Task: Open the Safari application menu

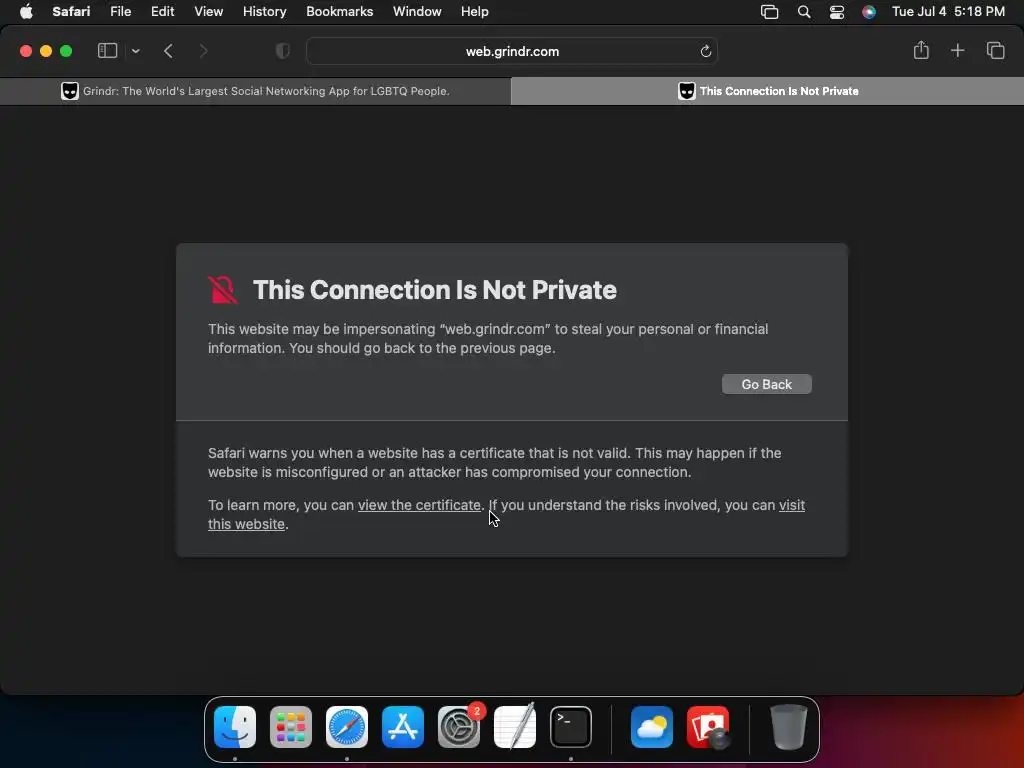Action: (71, 12)
